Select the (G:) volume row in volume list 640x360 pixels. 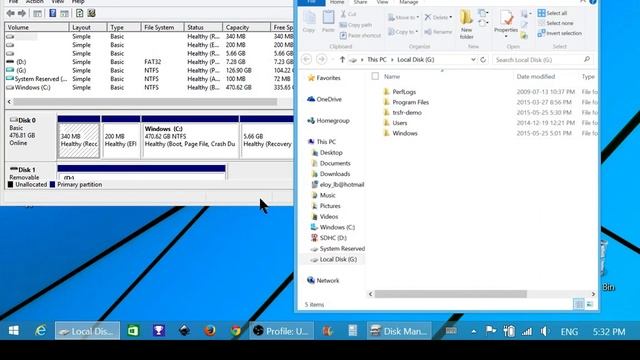point(149,71)
